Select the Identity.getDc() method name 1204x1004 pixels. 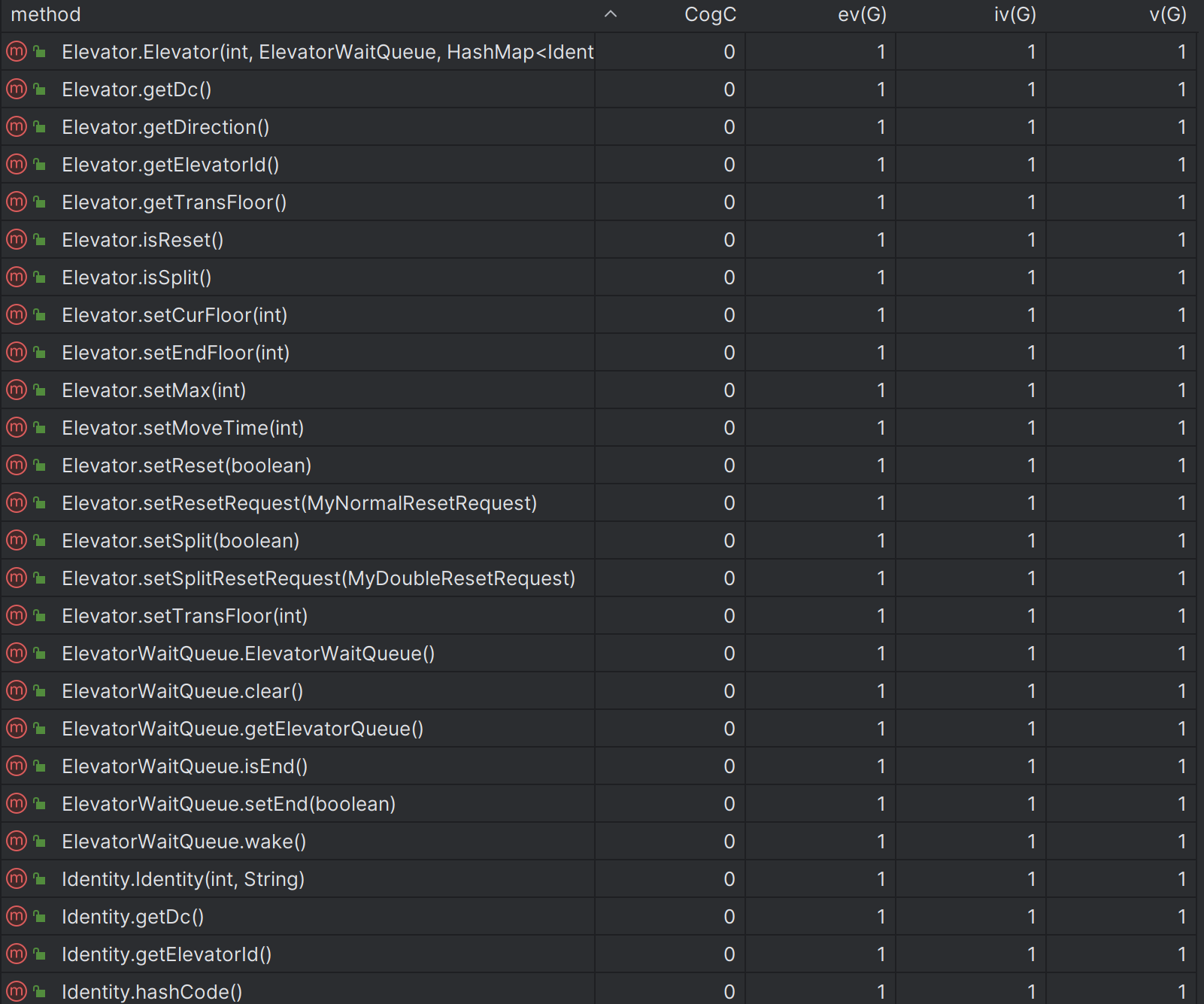(x=132, y=917)
